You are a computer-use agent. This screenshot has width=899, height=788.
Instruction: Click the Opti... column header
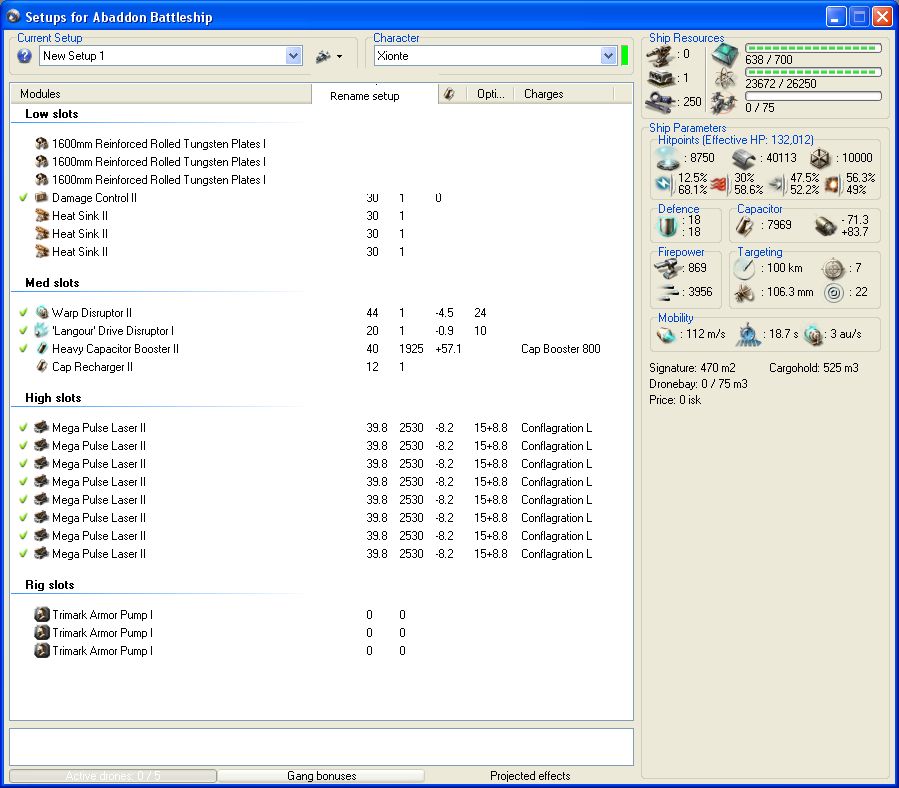(490, 94)
